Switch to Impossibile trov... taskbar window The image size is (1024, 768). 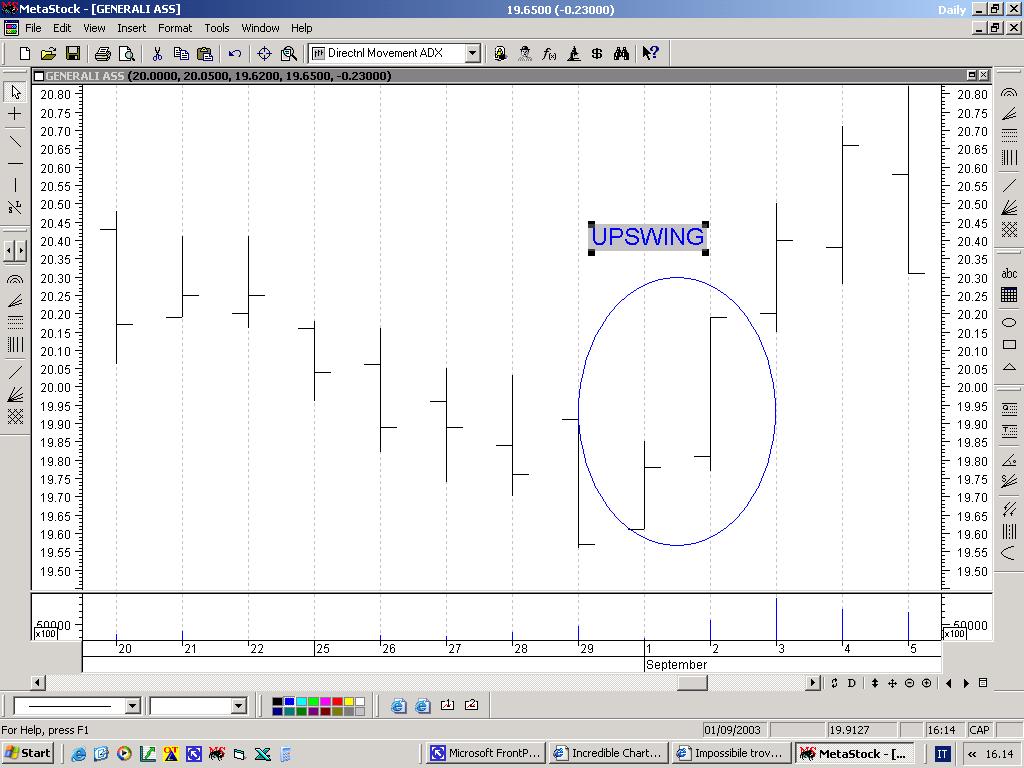click(x=731, y=753)
